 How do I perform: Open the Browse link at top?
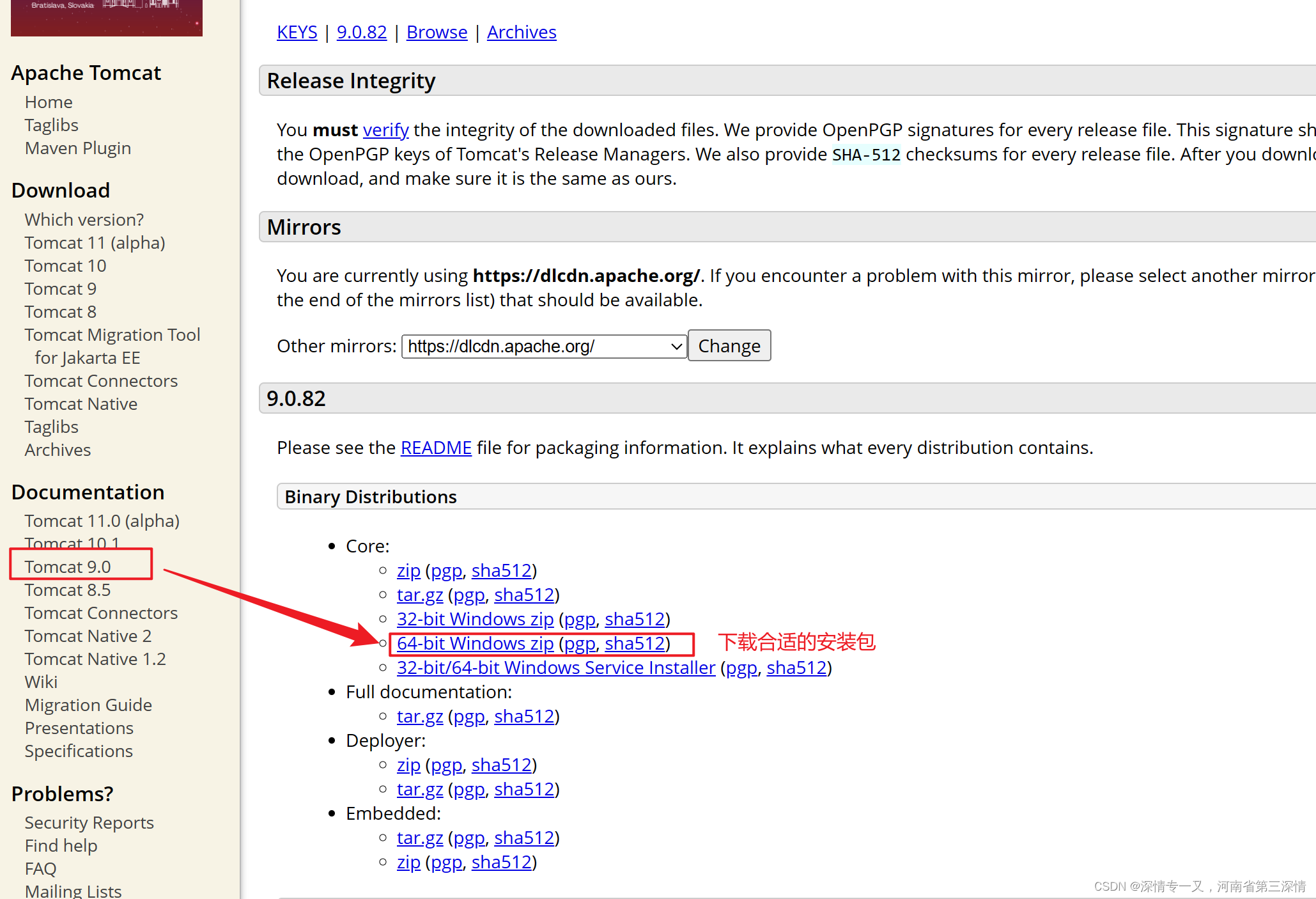coord(437,32)
